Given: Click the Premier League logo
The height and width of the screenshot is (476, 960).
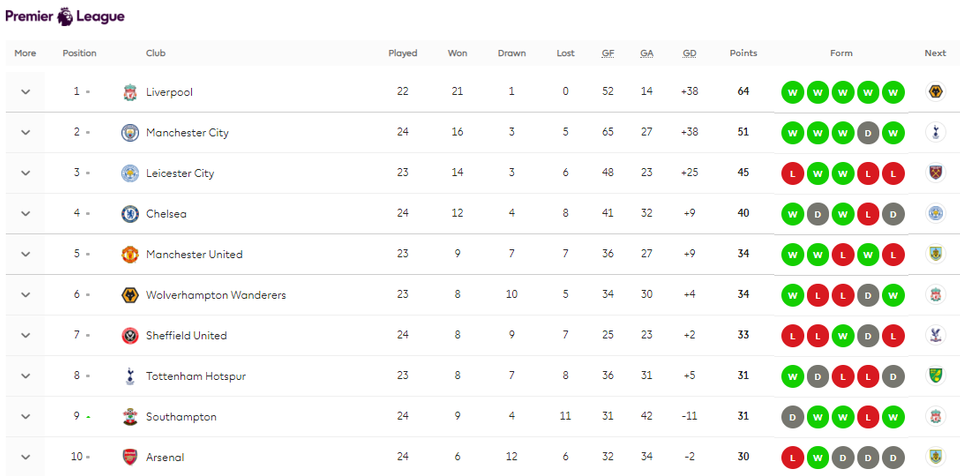Looking at the screenshot, I should pyautogui.click(x=65, y=17).
